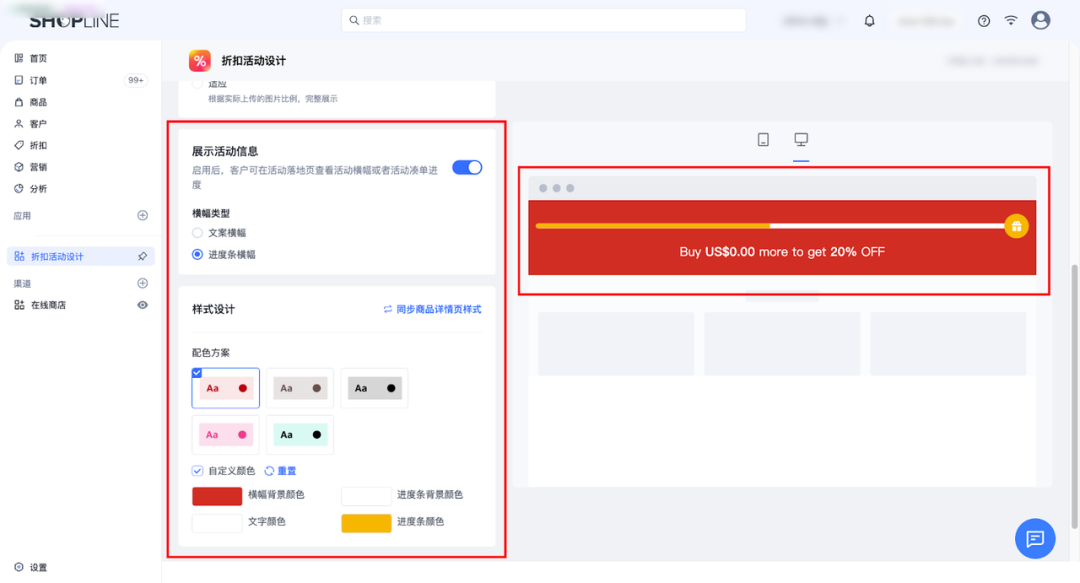The image size is (1080, 583).
Task: Click the wifi signal icon in header
Action: 1010,20
